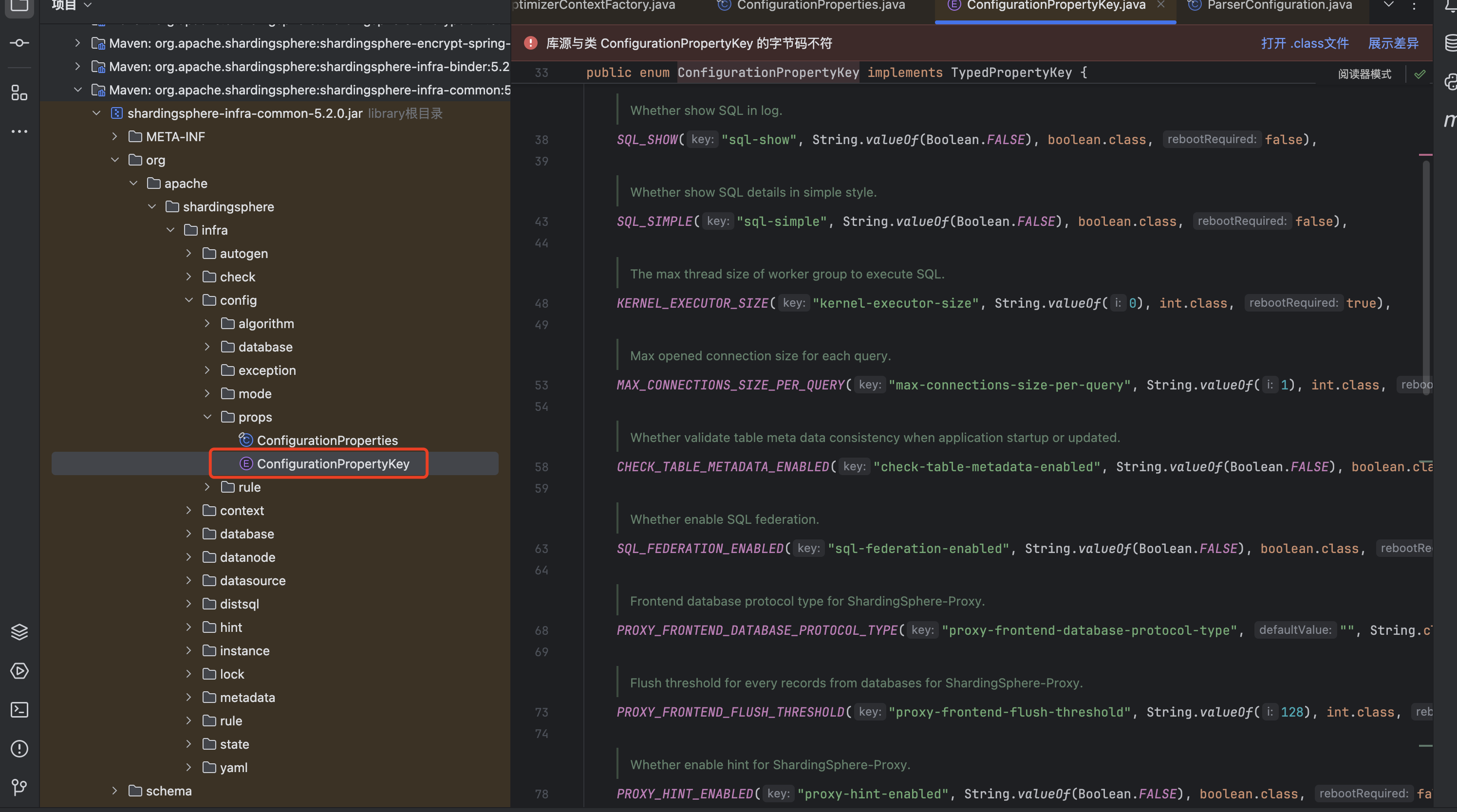The height and width of the screenshot is (812, 1457).
Task: Click the More tool windows ellipsis
Action: click(x=19, y=131)
